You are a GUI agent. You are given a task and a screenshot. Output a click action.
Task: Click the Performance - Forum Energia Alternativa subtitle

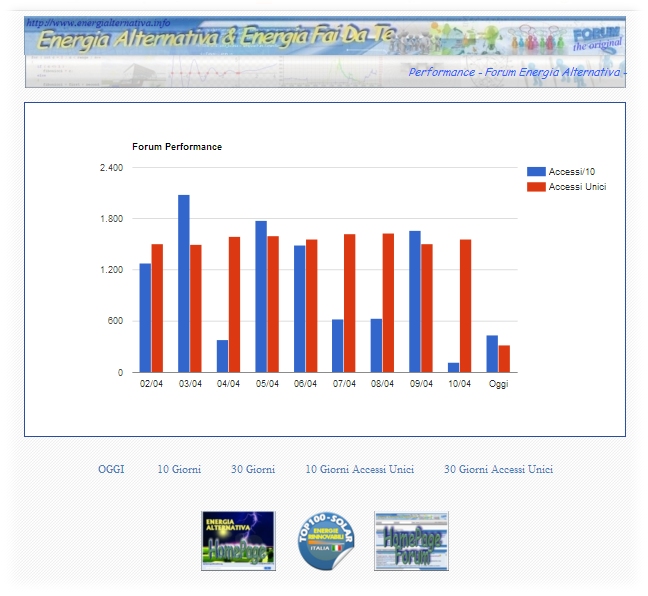[x=517, y=72]
